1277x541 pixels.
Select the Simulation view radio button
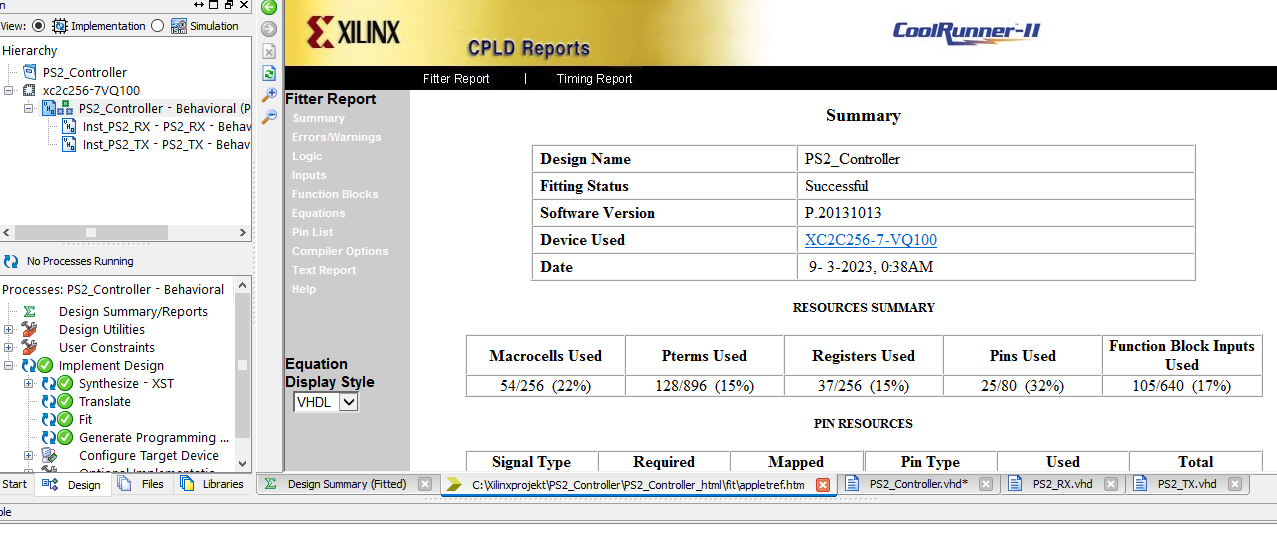tap(157, 26)
